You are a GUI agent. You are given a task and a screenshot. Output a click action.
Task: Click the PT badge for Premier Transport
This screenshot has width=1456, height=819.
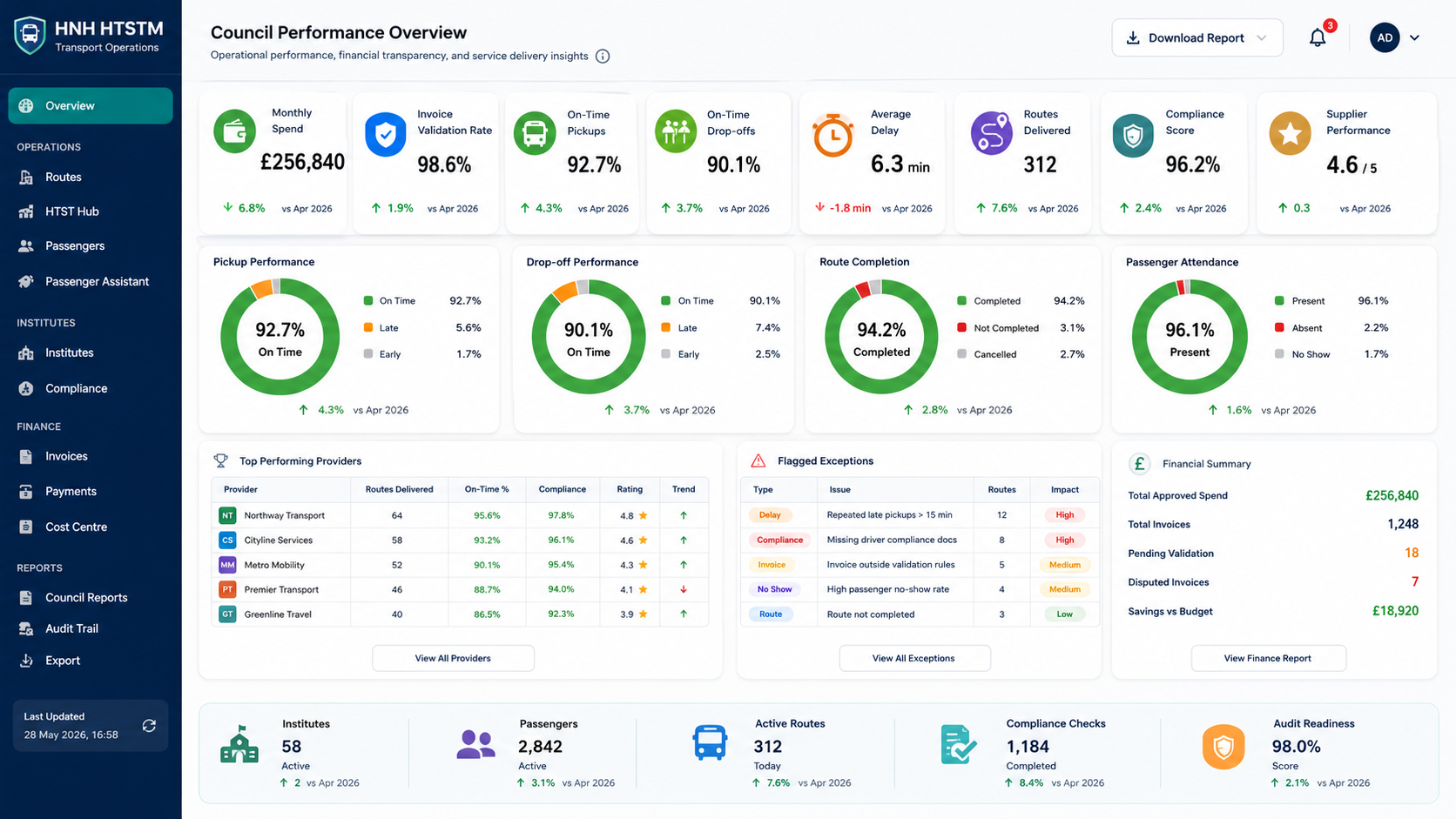pyautogui.click(x=227, y=589)
